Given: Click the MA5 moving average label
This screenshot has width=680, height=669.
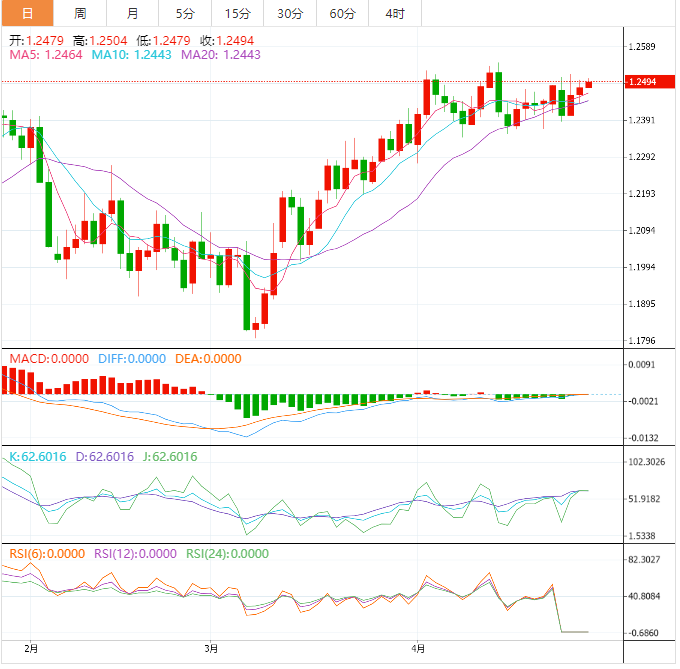Looking at the screenshot, I should pos(46,56).
